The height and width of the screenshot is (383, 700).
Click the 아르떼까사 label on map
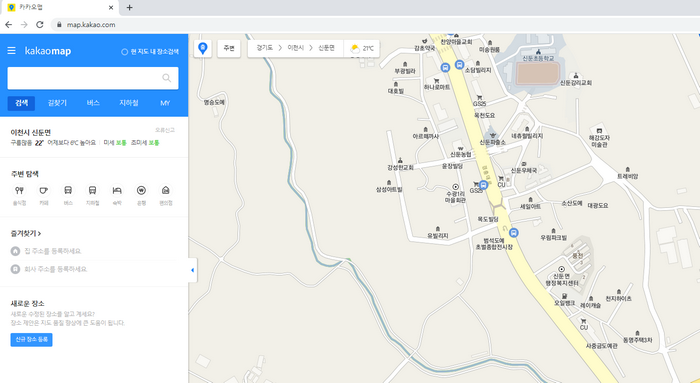tap(425, 136)
